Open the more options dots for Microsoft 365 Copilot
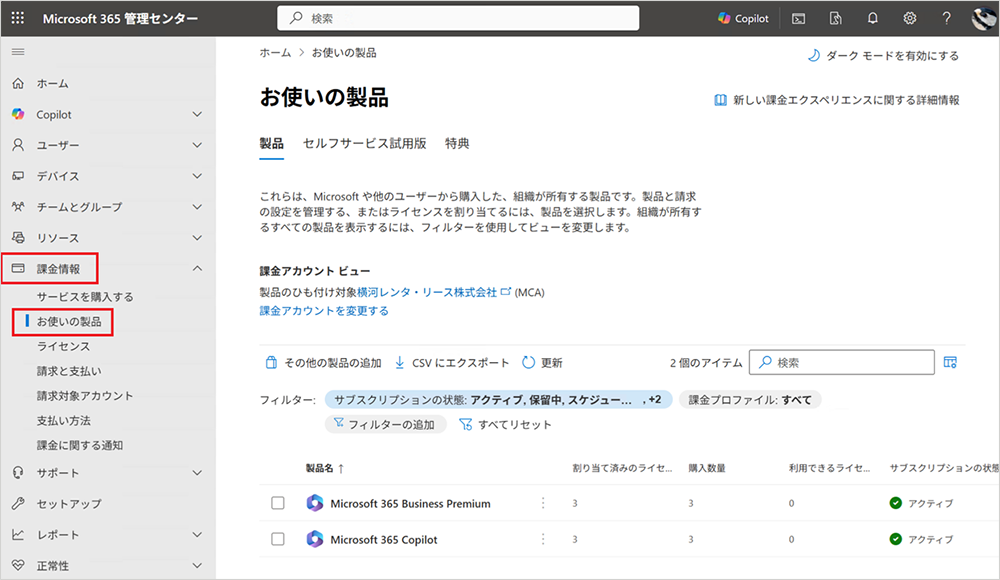This screenshot has width=1000, height=580. [x=543, y=539]
